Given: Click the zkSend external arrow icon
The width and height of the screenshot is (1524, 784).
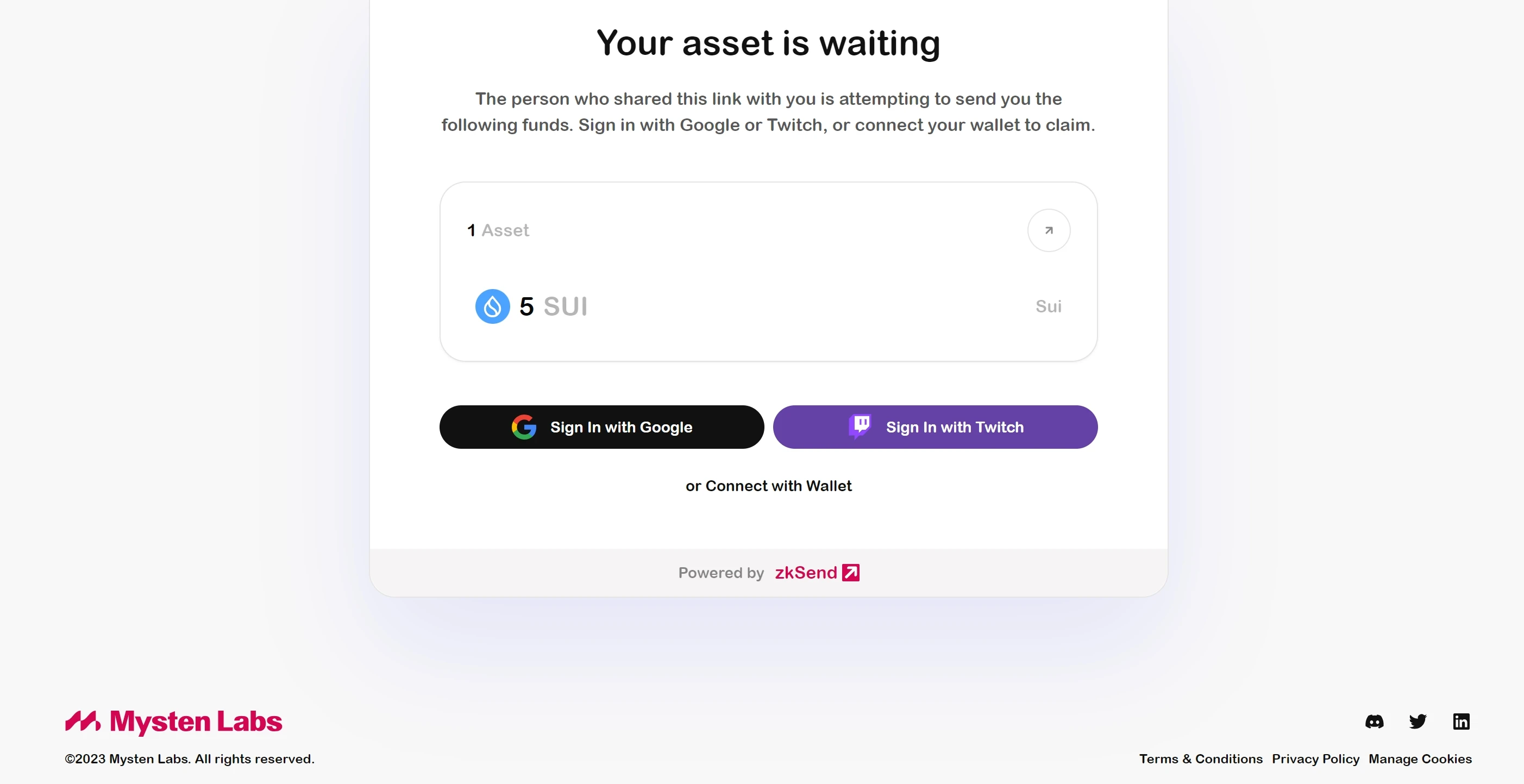Looking at the screenshot, I should pyautogui.click(x=850, y=573).
